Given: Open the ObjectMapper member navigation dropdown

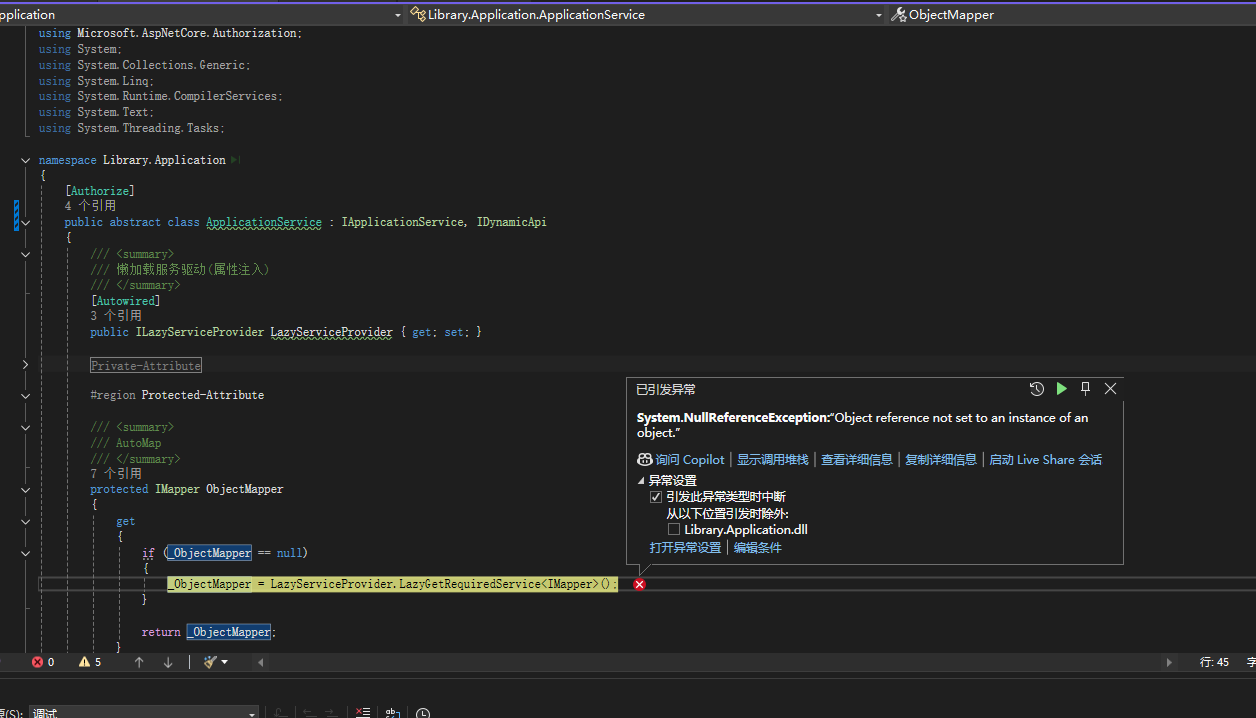Looking at the screenshot, I should (1070, 15).
